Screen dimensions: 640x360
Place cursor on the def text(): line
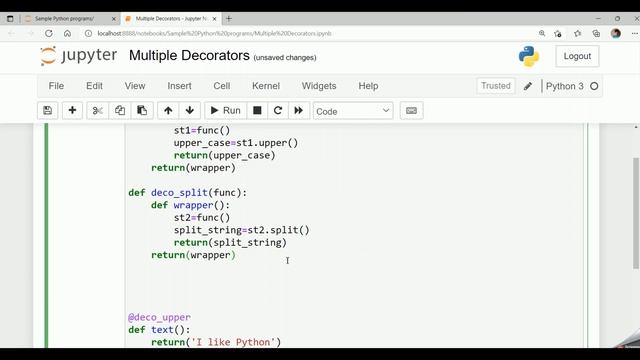(159, 330)
